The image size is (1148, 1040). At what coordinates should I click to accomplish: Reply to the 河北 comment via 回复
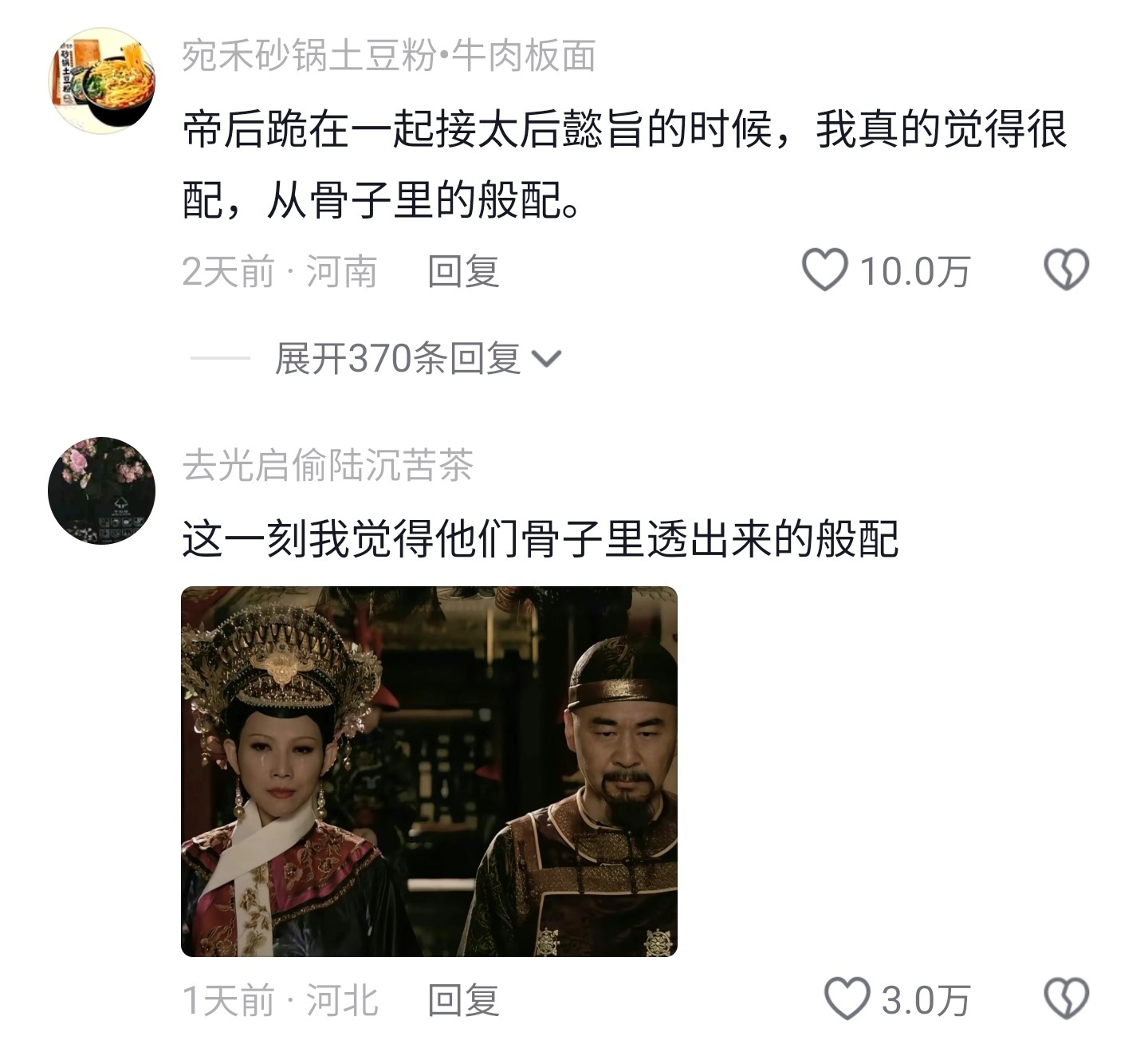463,1000
